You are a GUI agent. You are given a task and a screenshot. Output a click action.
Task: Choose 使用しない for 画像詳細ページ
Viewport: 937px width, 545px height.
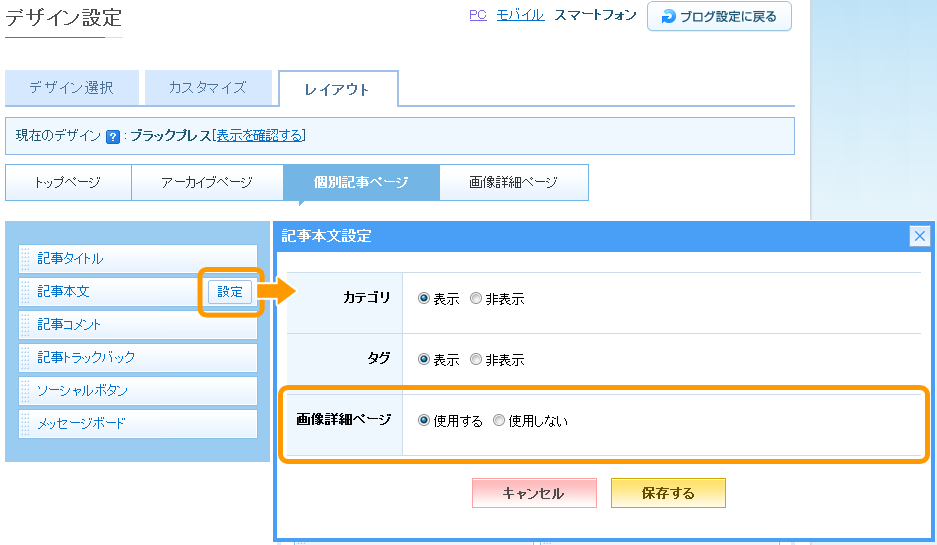(x=499, y=421)
